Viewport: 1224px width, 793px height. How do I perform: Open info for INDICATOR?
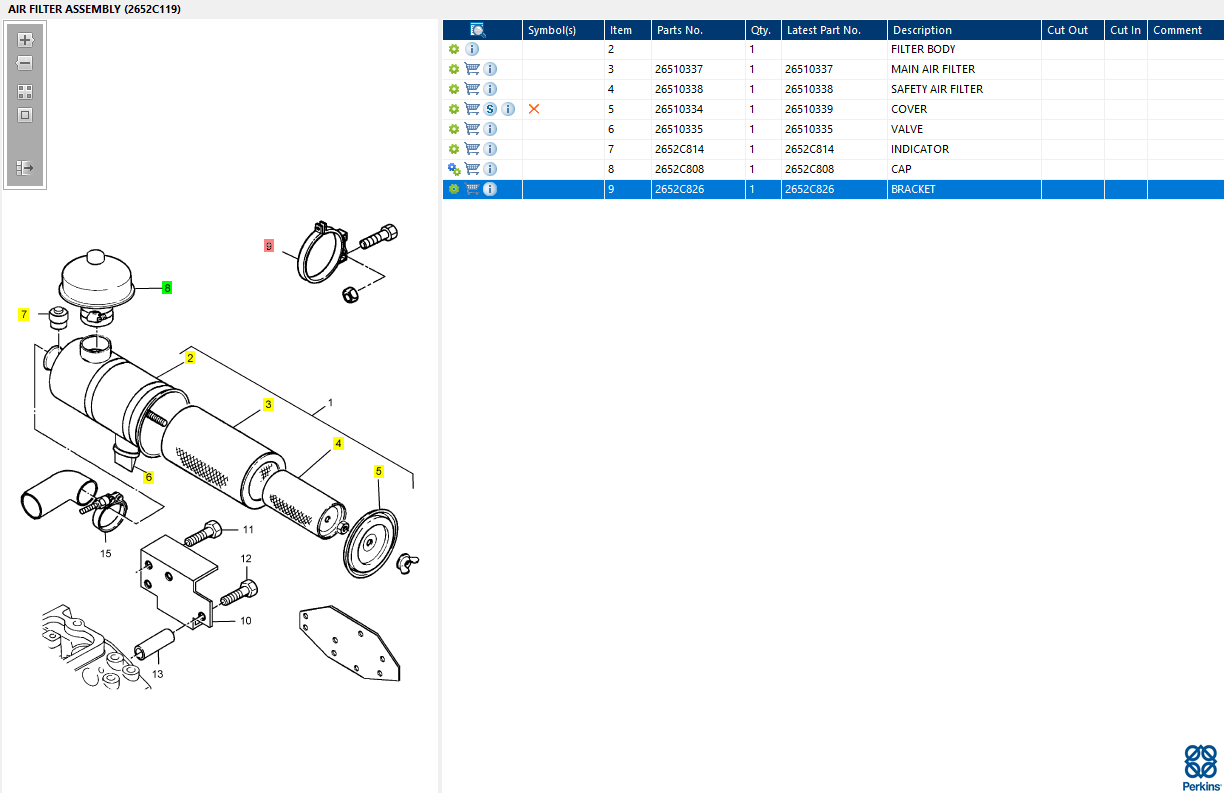[x=490, y=149]
